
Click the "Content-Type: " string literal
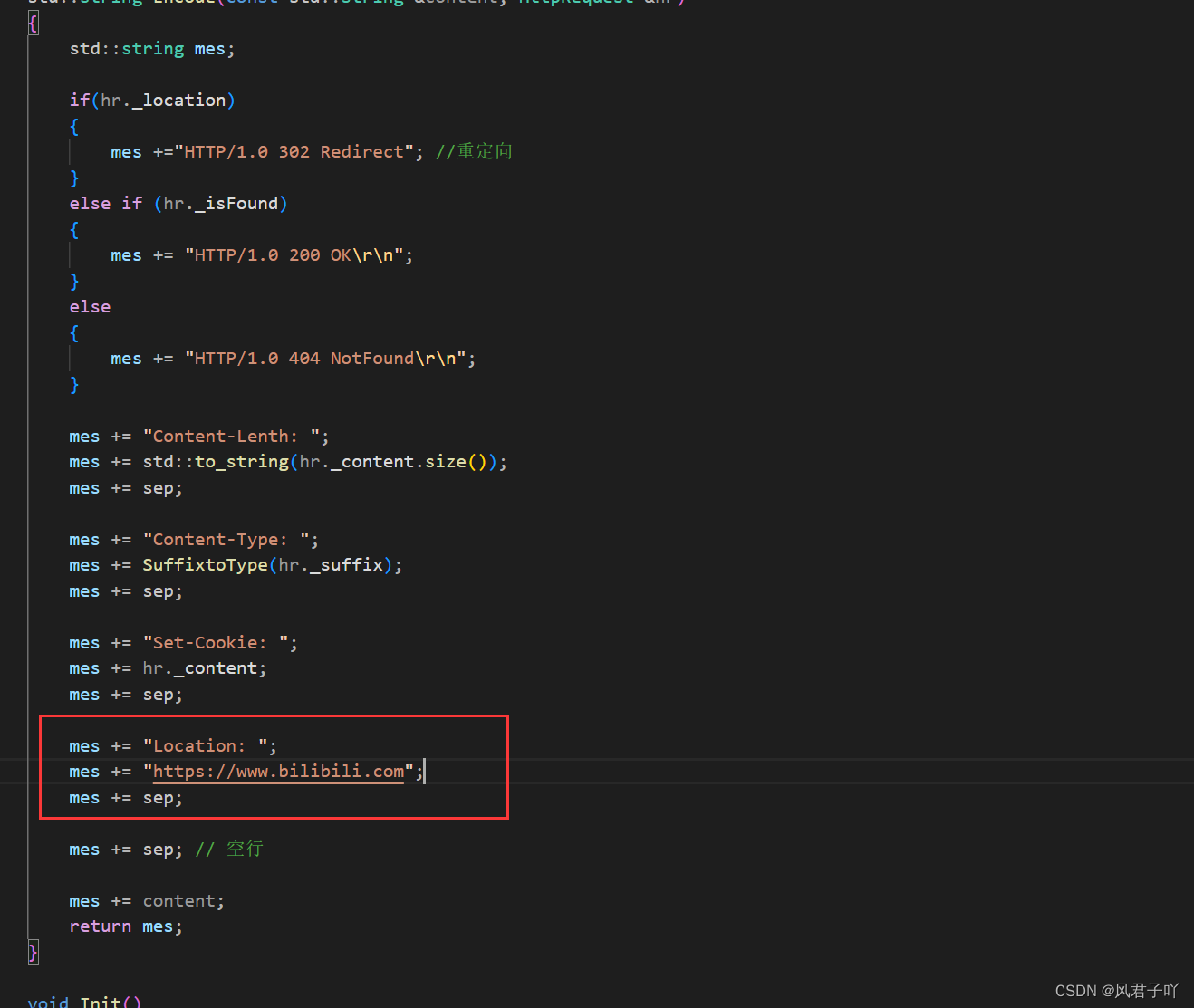click(226, 540)
